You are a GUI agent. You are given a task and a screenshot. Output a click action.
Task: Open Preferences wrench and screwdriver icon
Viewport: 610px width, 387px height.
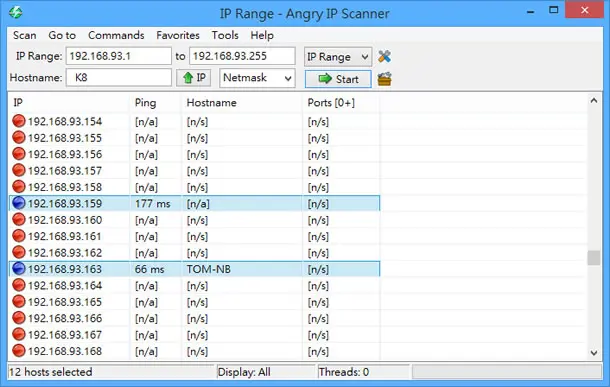(384, 56)
